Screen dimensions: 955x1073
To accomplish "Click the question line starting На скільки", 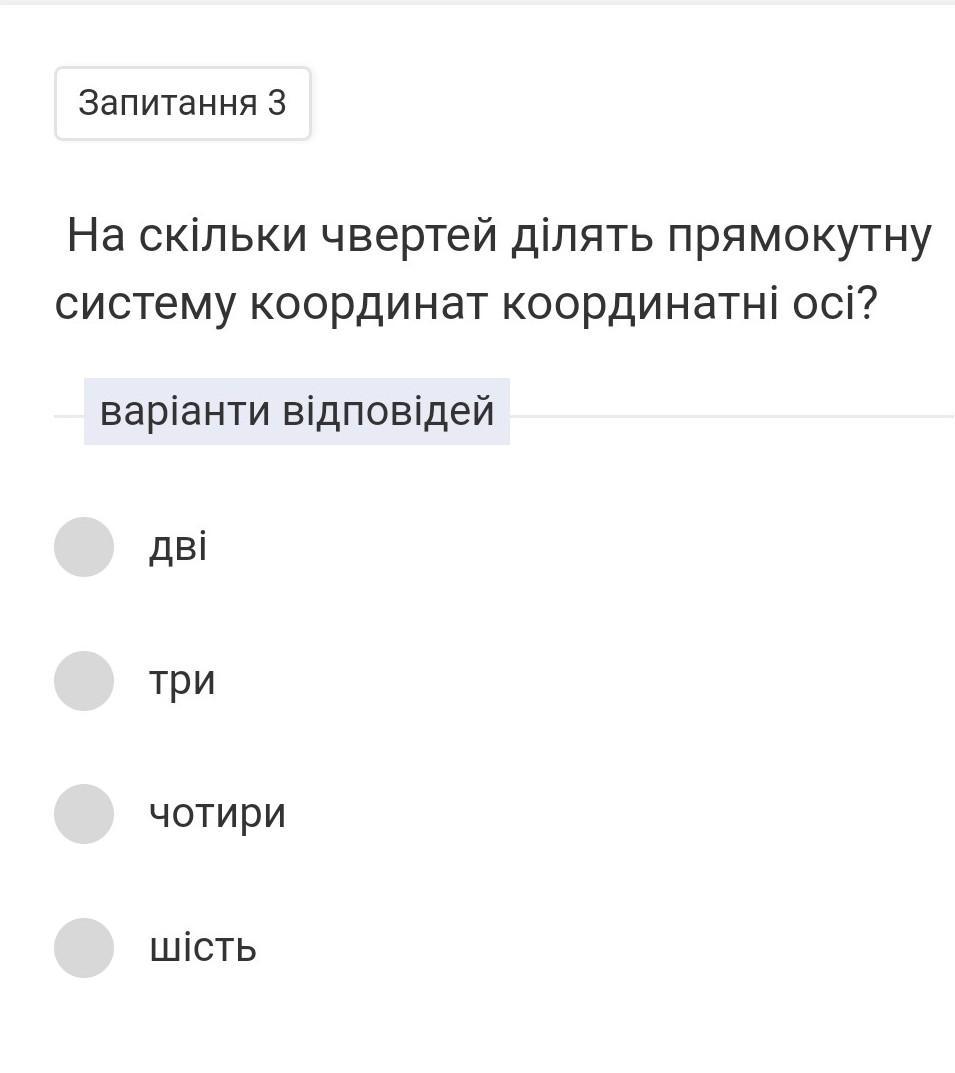I will click(x=499, y=236).
